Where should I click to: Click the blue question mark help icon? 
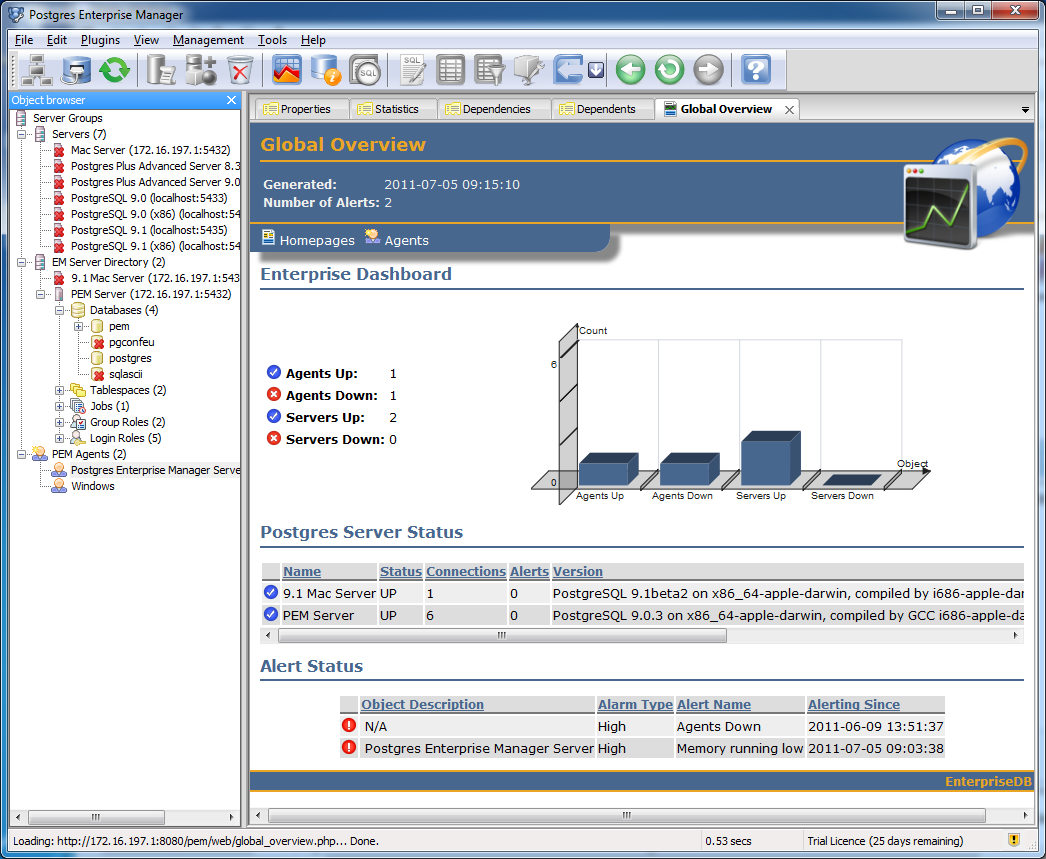pyautogui.click(x=756, y=70)
